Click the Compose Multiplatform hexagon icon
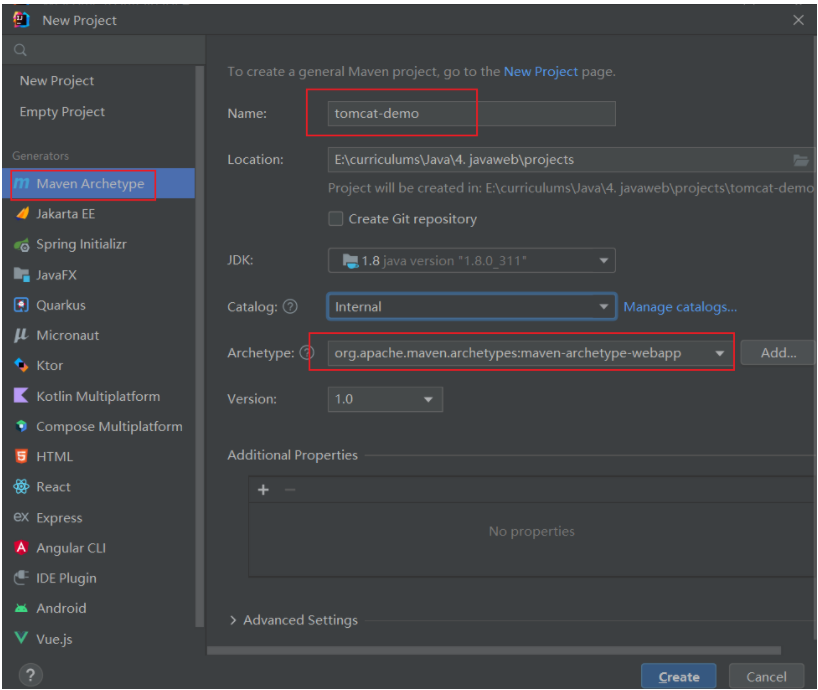818x690 pixels. tap(21, 426)
